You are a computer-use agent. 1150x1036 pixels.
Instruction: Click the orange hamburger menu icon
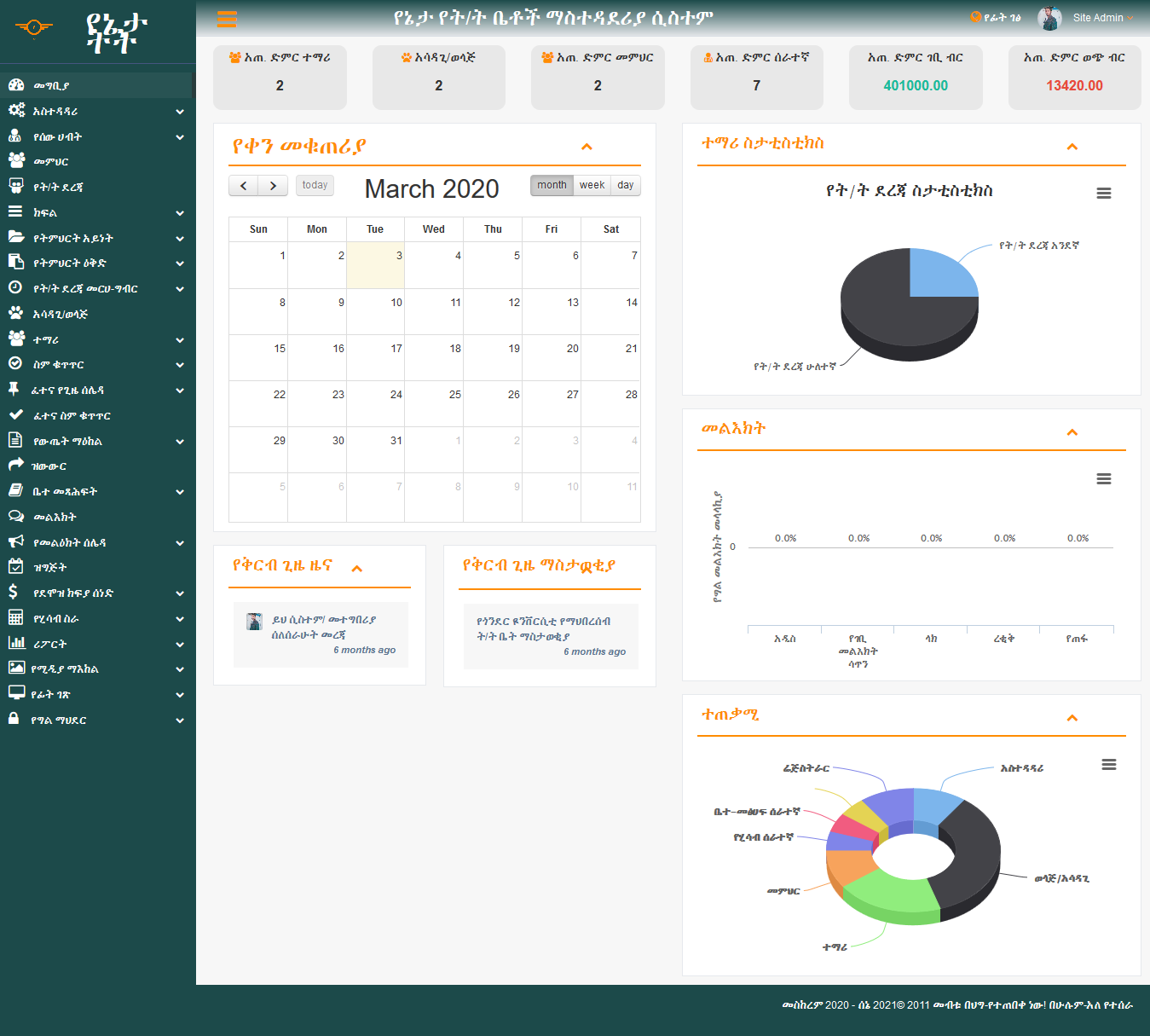coord(227,19)
